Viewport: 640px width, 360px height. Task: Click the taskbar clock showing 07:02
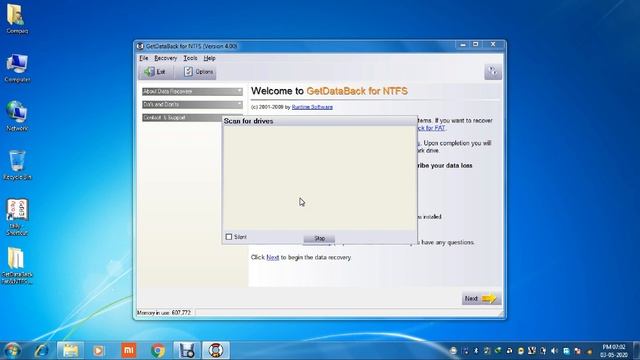click(614, 351)
